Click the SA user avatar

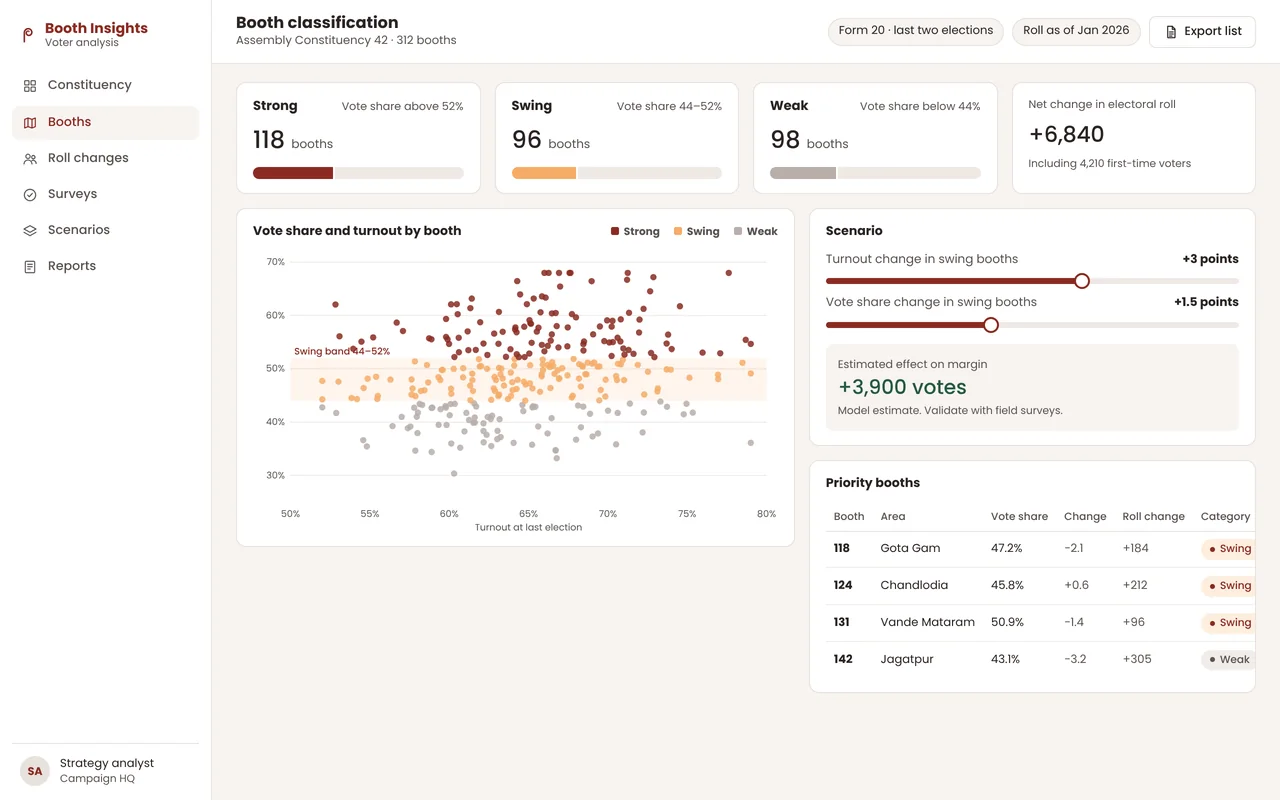tap(35, 771)
